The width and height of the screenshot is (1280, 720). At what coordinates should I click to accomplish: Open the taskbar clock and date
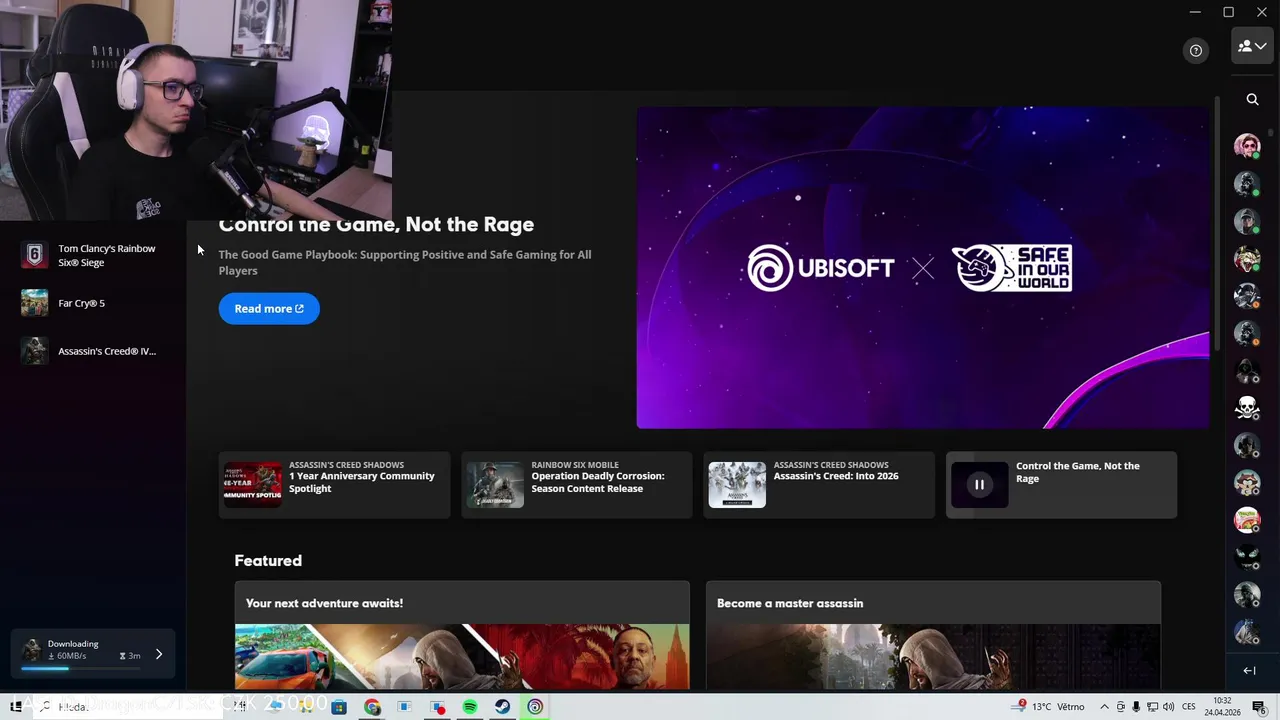click(1222, 707)
